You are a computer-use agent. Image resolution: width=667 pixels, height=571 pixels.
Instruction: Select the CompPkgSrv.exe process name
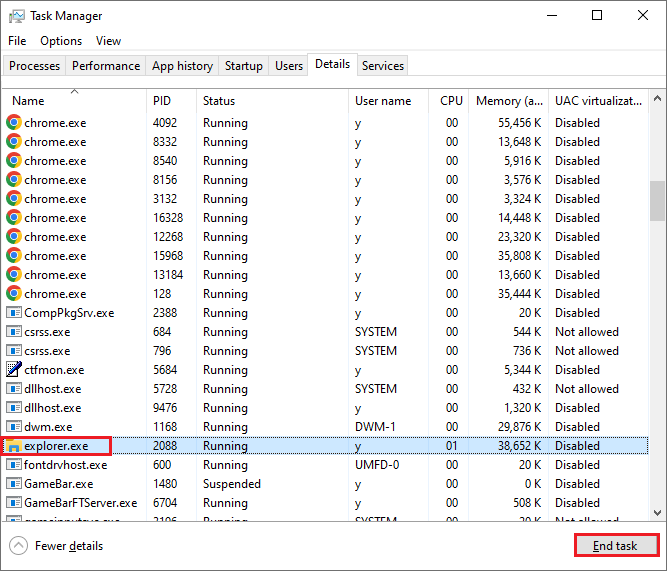point(69,313)
